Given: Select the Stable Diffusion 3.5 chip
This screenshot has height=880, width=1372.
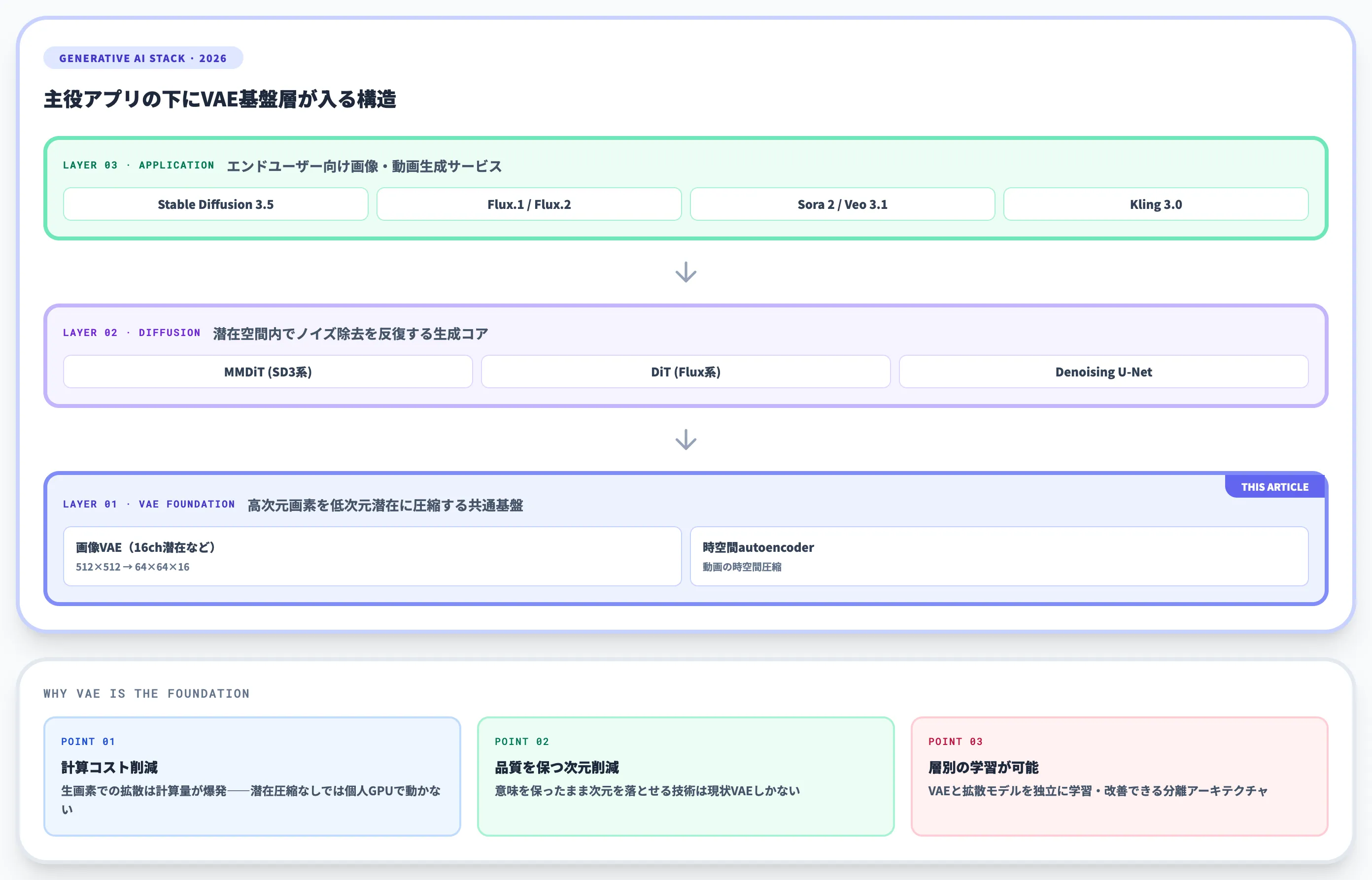Looking at the screenshot, I should tap(215, 204).
